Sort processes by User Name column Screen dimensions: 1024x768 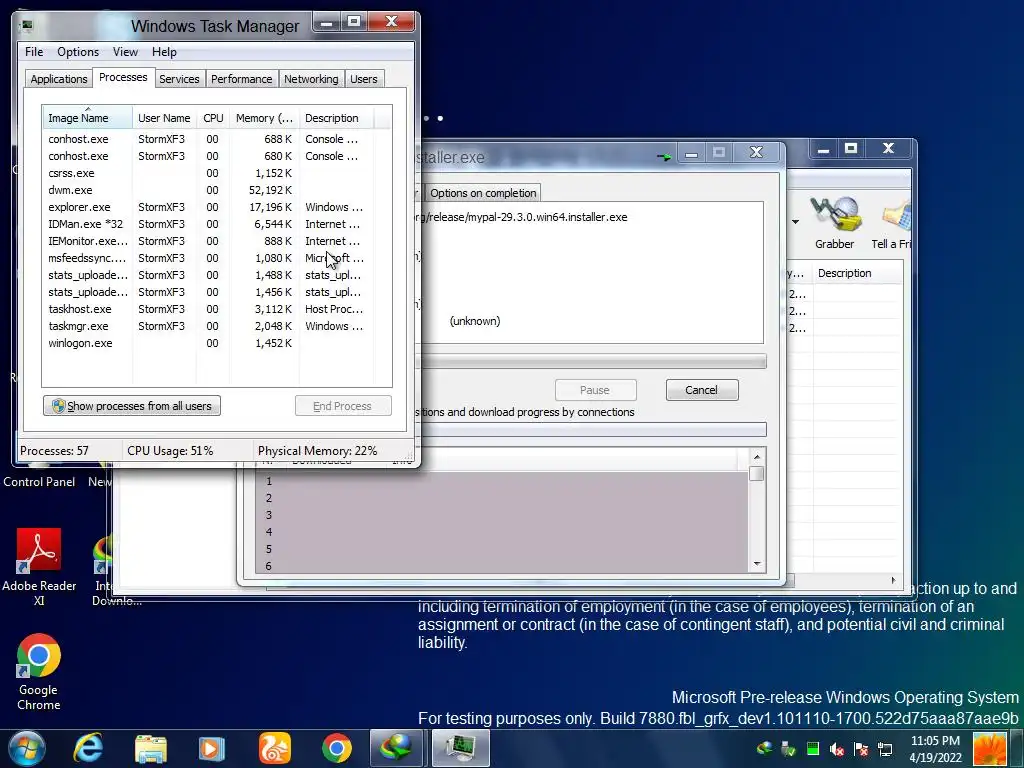(164, 118)
